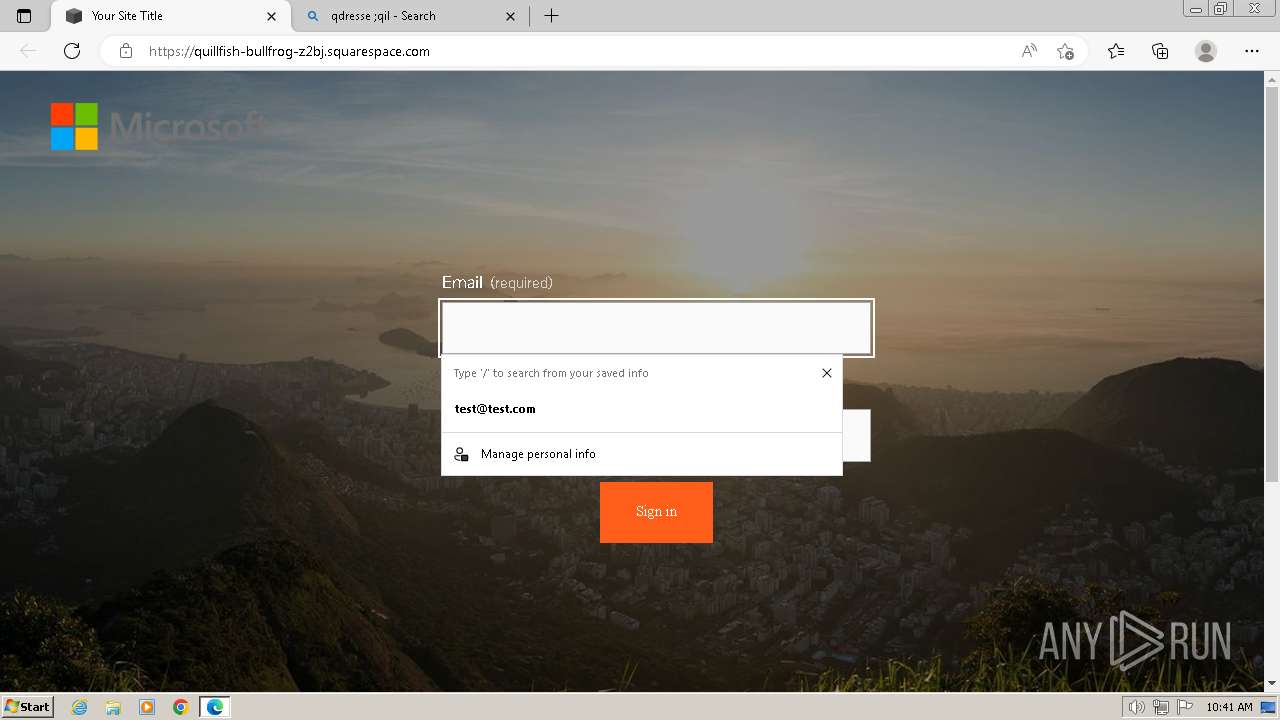
Task: Open the Favorites list
Action: [1116, 51]
